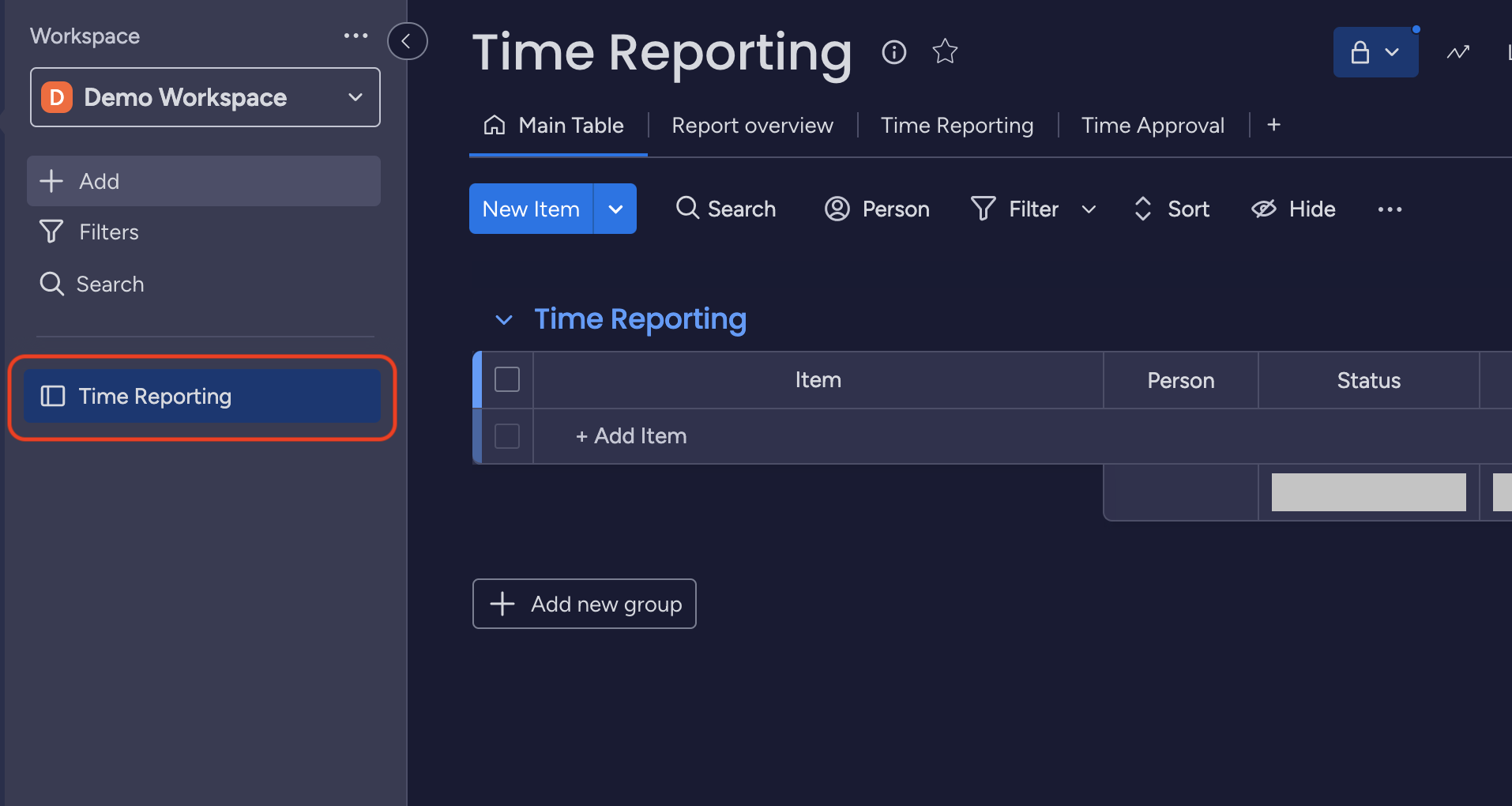Click the plus icon in Add new group

point(502,604)
